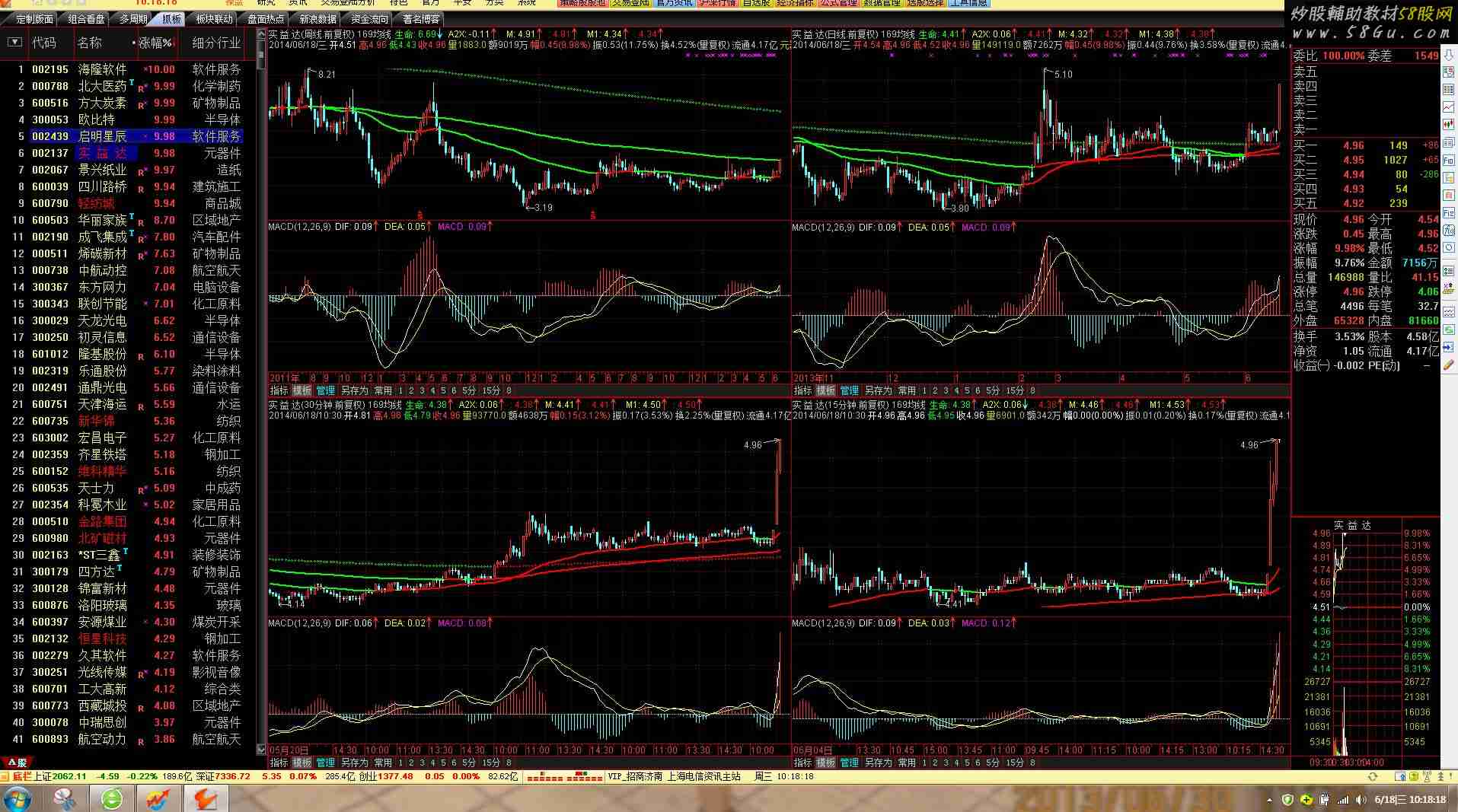The image size is (1458, 812).
Task: Select stock 海隆软件 in the list
Action: [102, 69]
